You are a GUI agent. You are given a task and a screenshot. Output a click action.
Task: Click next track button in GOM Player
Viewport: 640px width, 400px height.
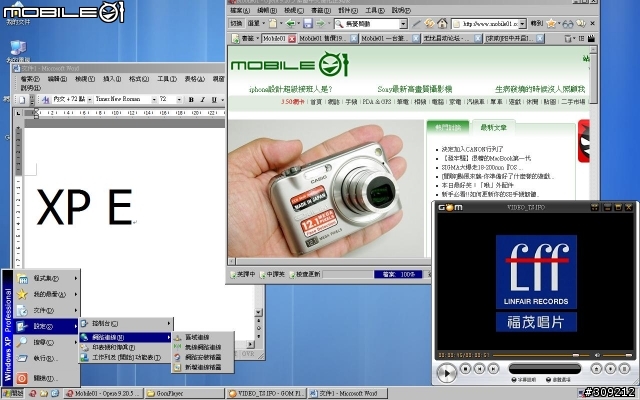pos(493,369)
